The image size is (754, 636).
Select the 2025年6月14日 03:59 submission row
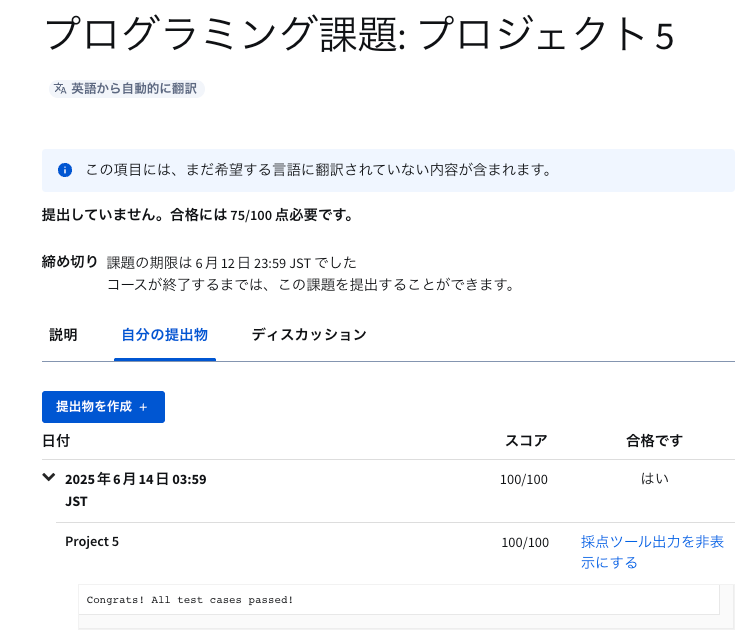pos(388,490)
